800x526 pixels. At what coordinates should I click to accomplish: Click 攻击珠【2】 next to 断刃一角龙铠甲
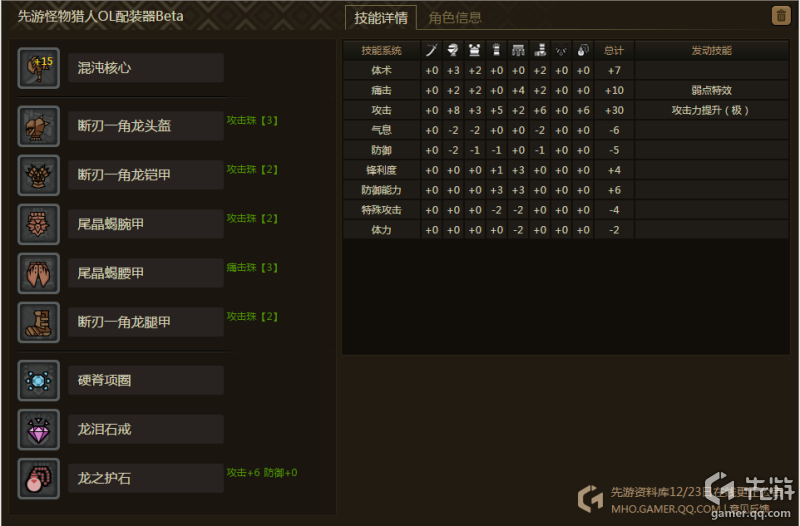click(252, 169)
